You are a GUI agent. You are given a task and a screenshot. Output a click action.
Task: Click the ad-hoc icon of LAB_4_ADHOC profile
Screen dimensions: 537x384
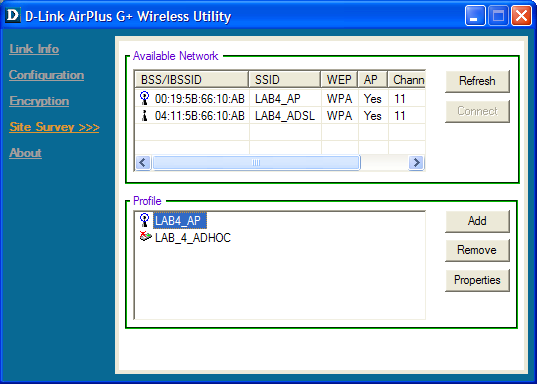pyautogui.click(x=145, y=236)
